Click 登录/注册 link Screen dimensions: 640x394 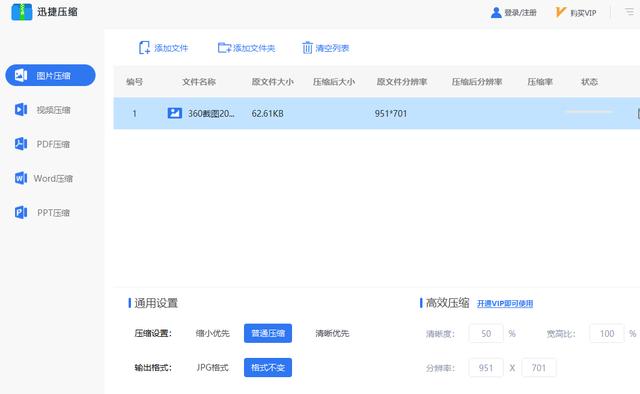520,13
